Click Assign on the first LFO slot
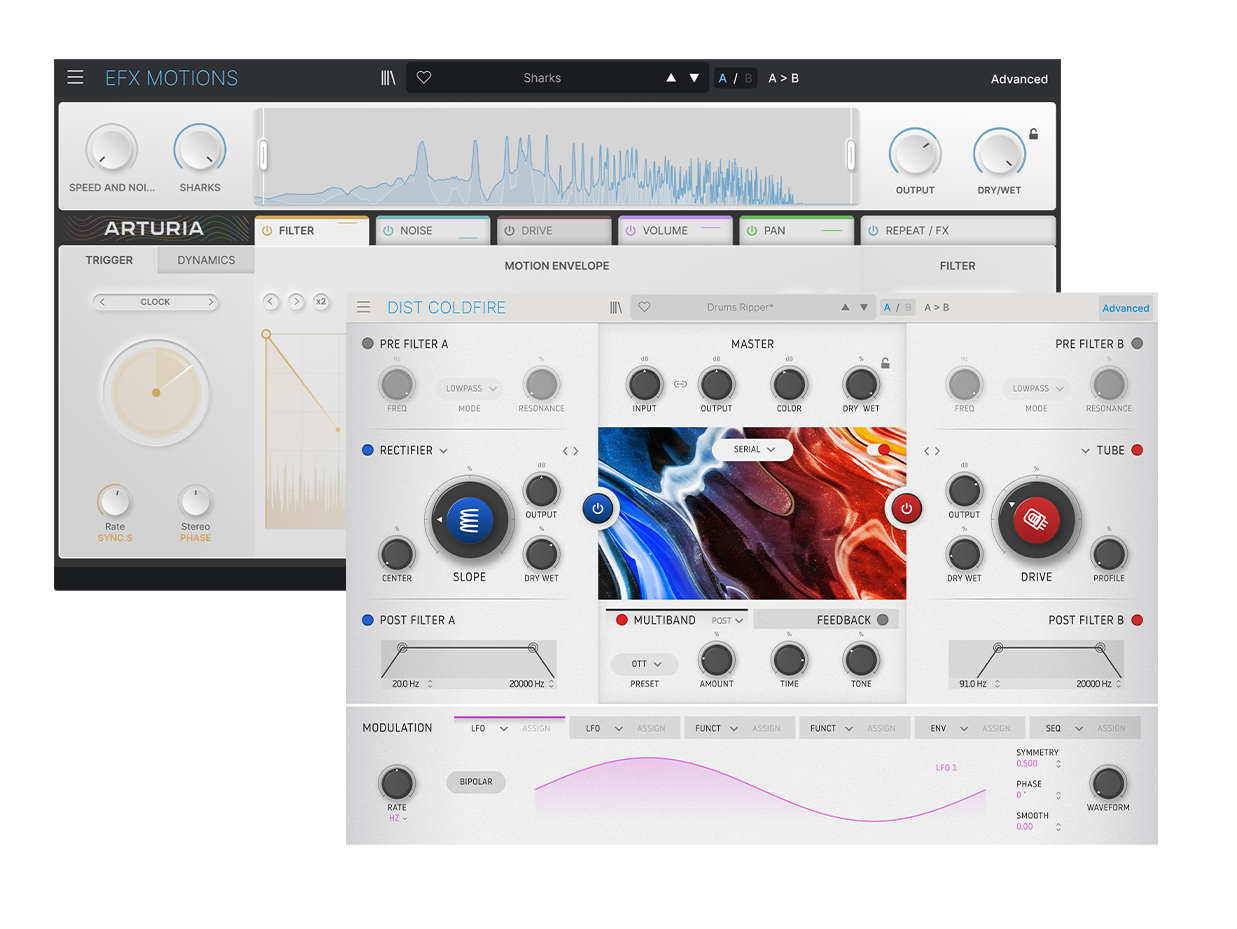This screenshot has height=929, width=1237. pos(536,728)
